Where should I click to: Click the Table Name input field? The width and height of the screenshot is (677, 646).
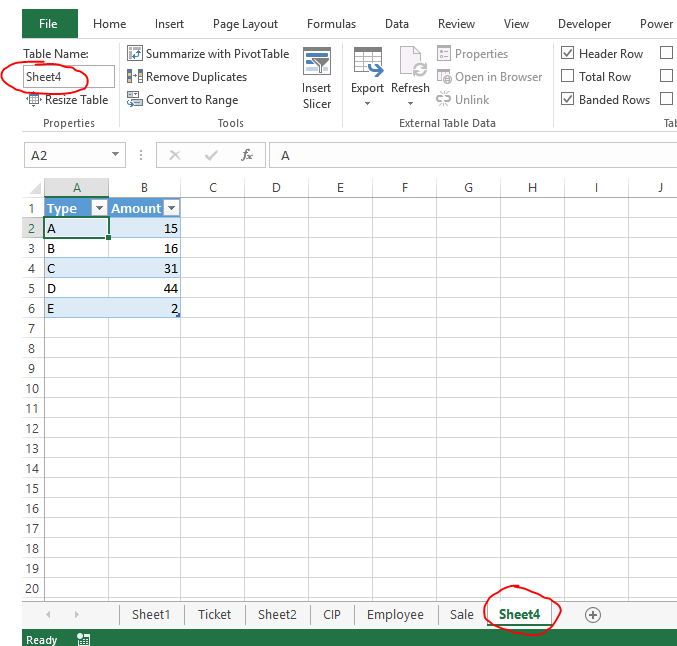69,76
